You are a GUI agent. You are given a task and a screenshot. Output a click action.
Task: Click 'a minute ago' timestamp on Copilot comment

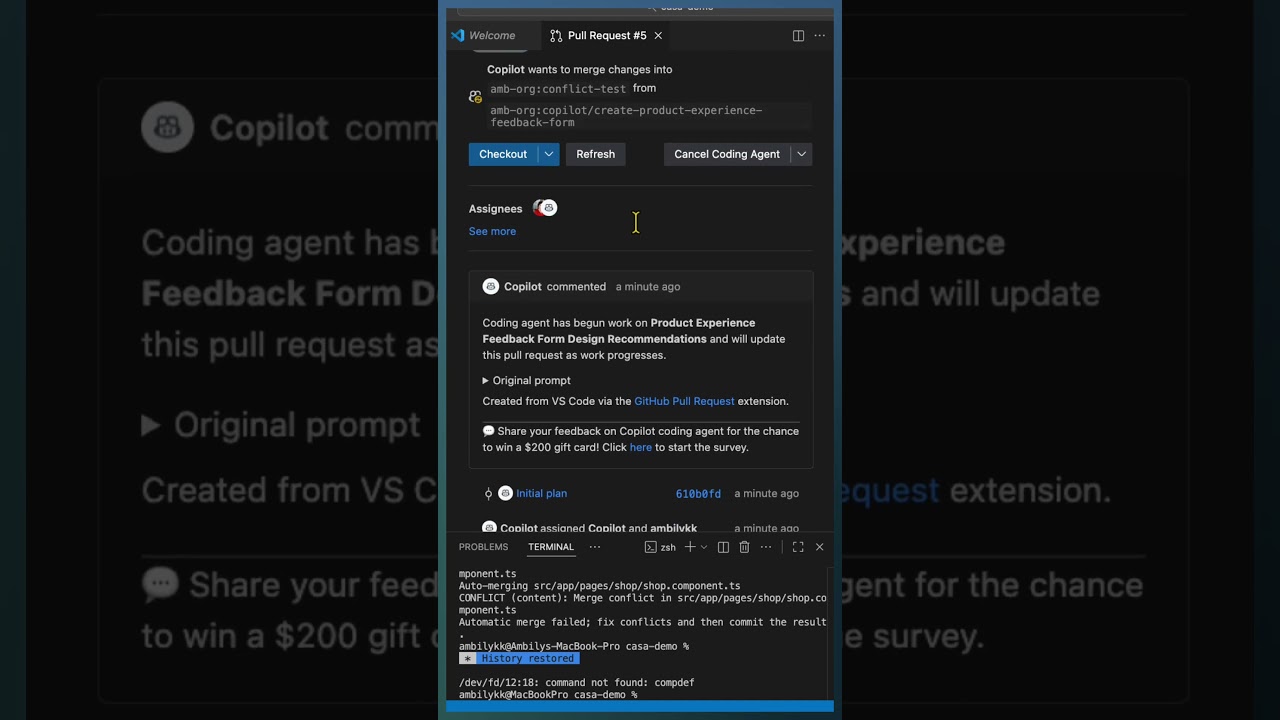pos(648,287)
